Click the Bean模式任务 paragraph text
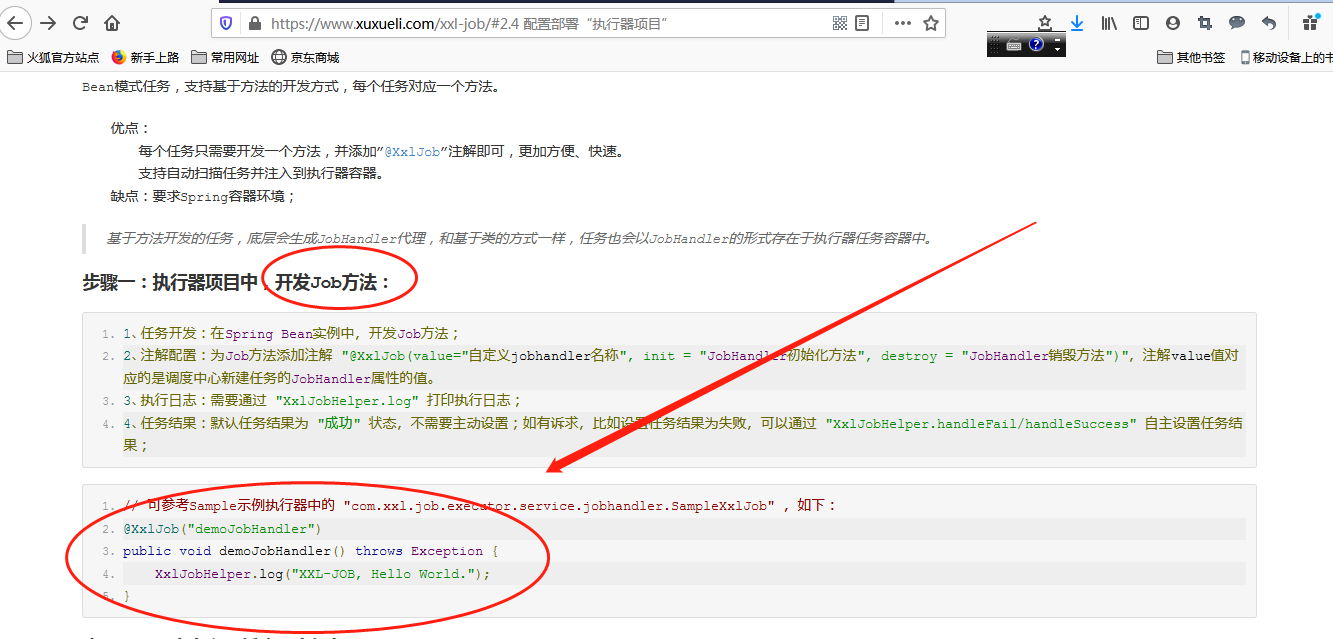Image resolution: width=1333 pixels, height=639 pixels. (291, 87)
